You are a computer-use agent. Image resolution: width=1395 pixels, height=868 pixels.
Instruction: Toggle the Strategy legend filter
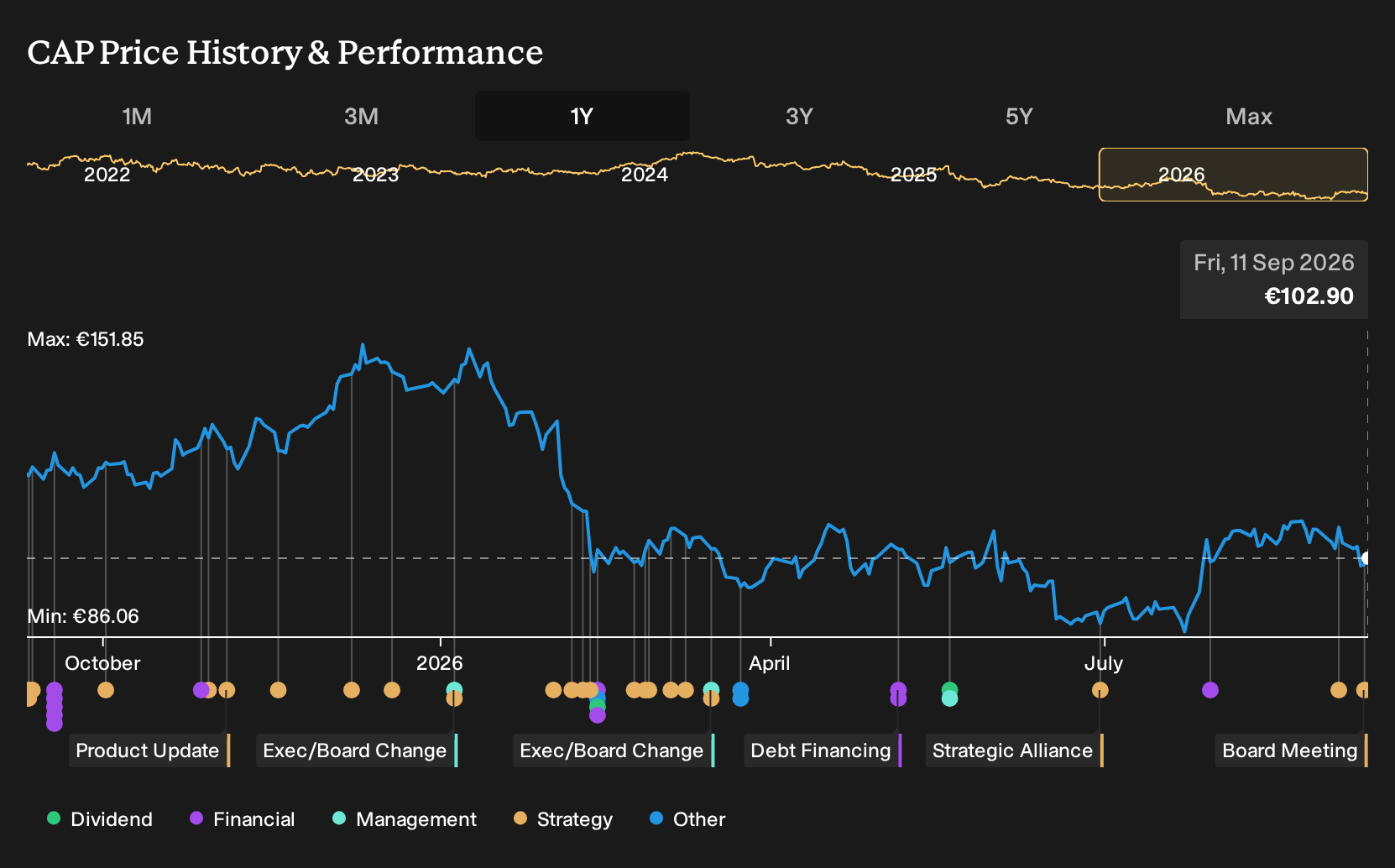[x=563, y=819]
